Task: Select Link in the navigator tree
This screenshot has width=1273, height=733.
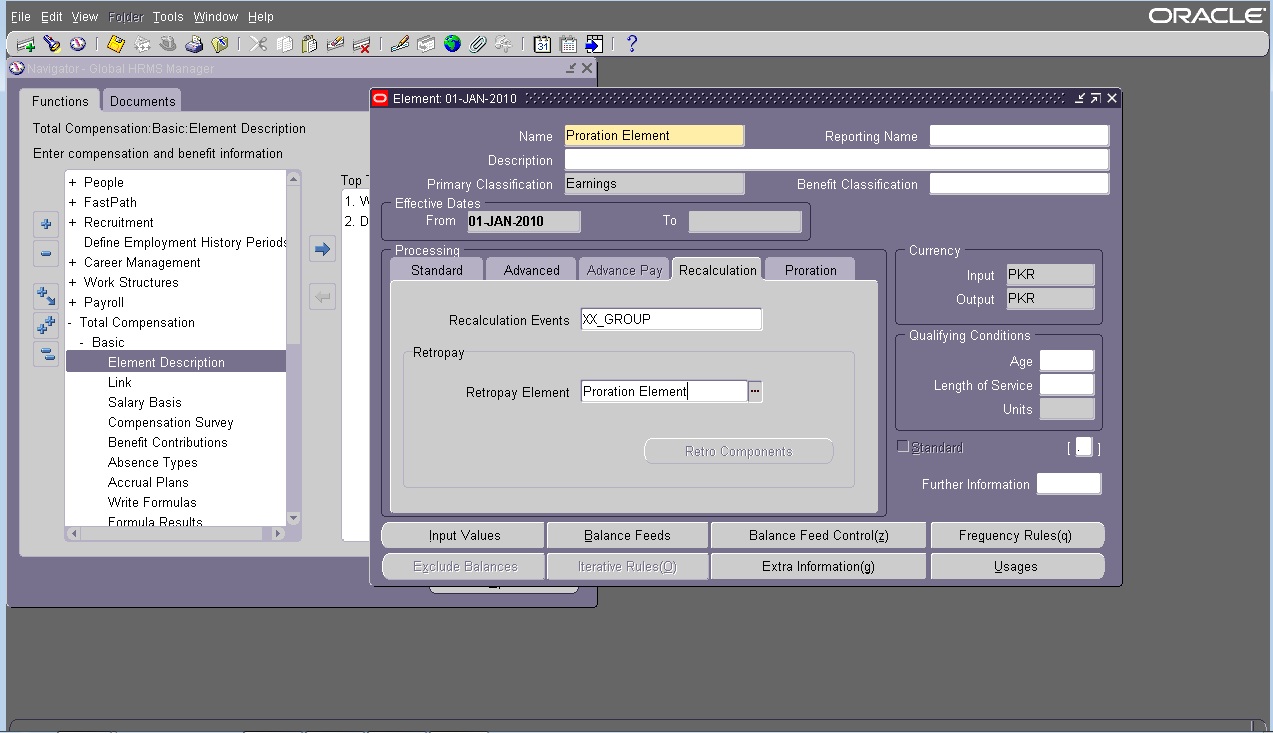Action: (x=120, y=383)
